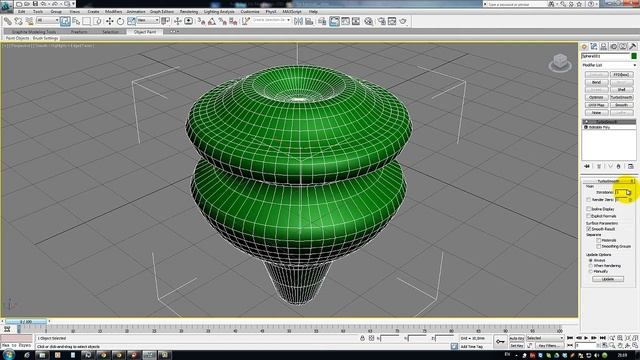Click the TurboSmooth modifier button
Screen dimensions: 640x360
621,98
